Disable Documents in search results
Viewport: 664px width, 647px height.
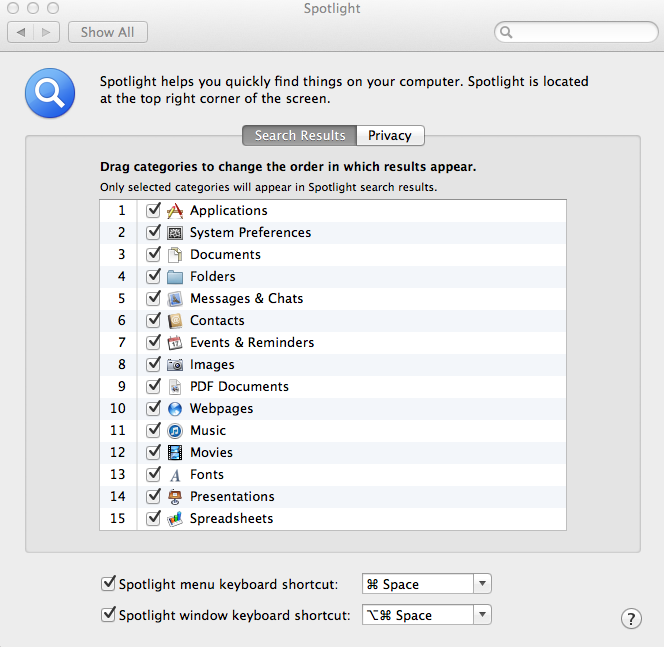click(x=153, y=254)
